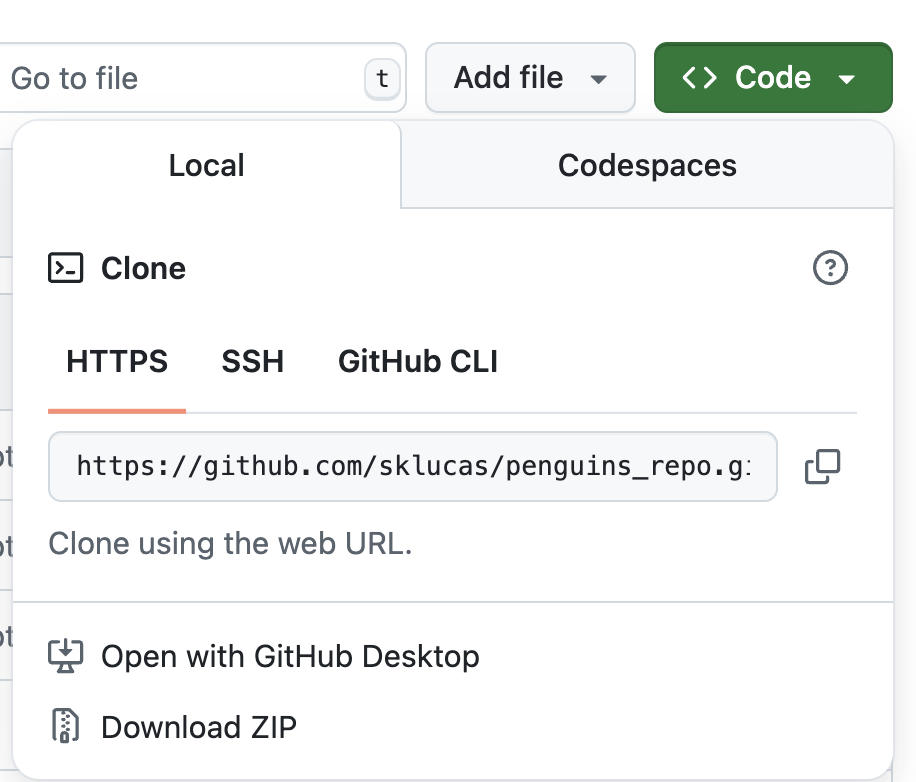This screenshot has width=916, height=782.
Task: Click the terminal icon beside Clone
Action: 65,268
